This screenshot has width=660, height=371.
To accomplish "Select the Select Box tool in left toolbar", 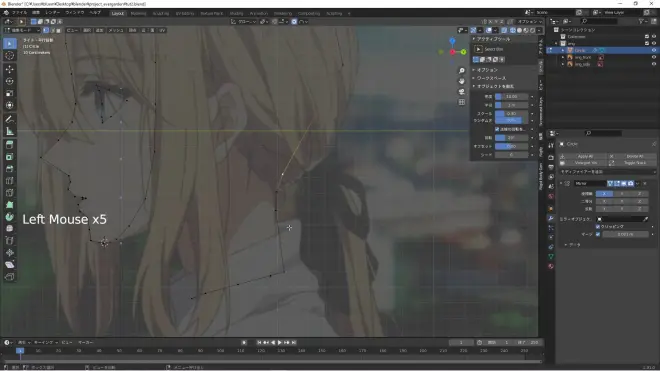I will click(x=10, y=43).
